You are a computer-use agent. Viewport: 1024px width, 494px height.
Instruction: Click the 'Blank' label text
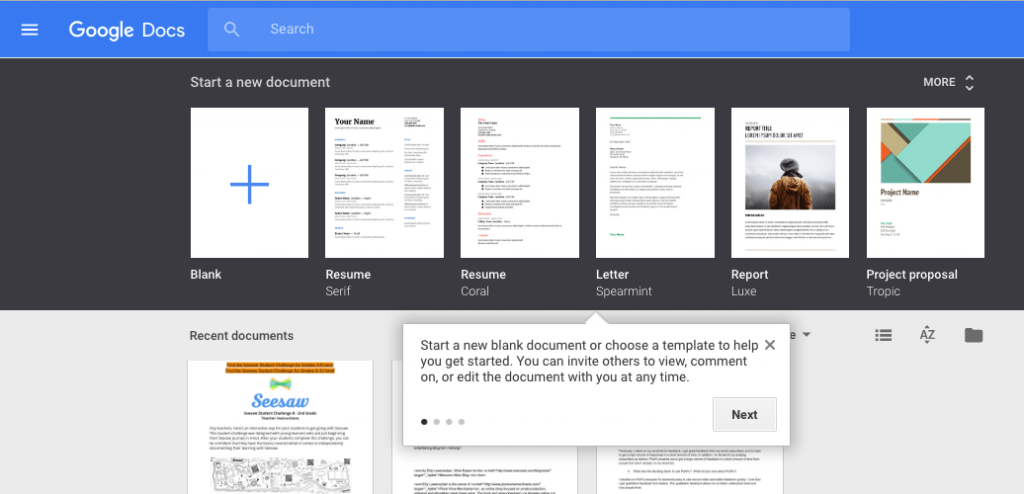pyautogui.click(x=206, y=274)
